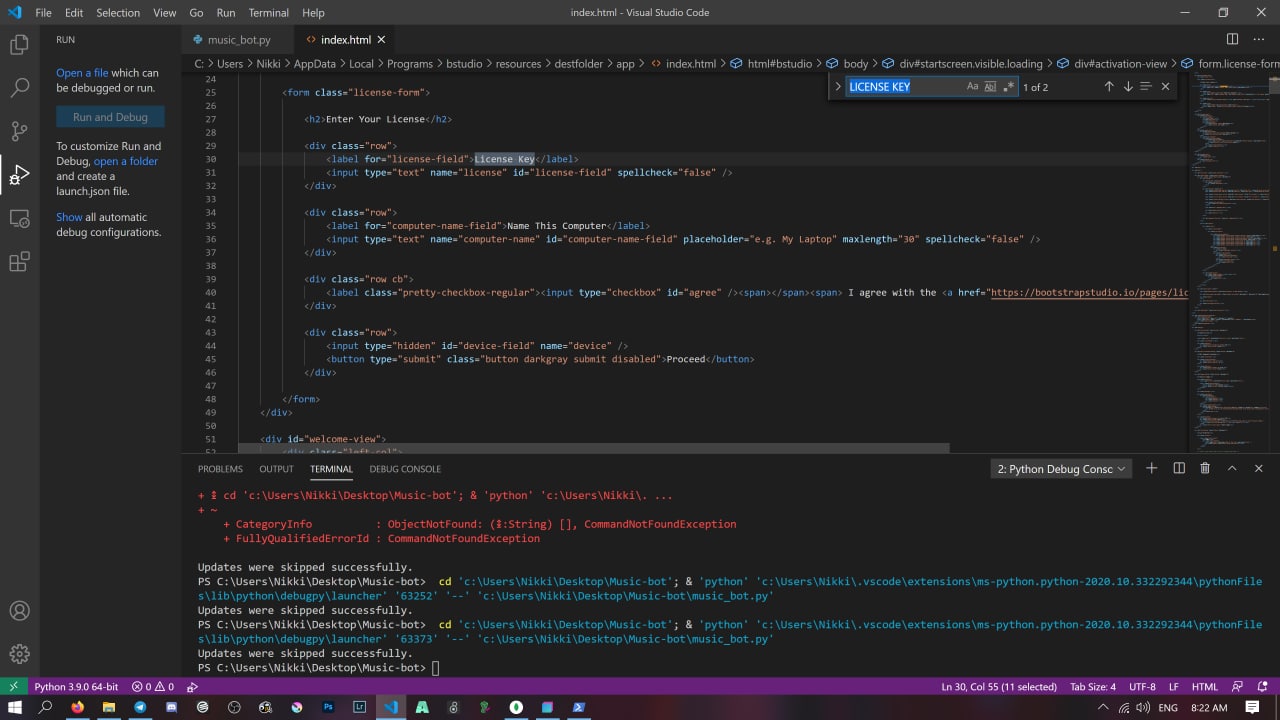
Task: Open the Manage gear icon
Action: pyautogui.click(x=19, y=654)
